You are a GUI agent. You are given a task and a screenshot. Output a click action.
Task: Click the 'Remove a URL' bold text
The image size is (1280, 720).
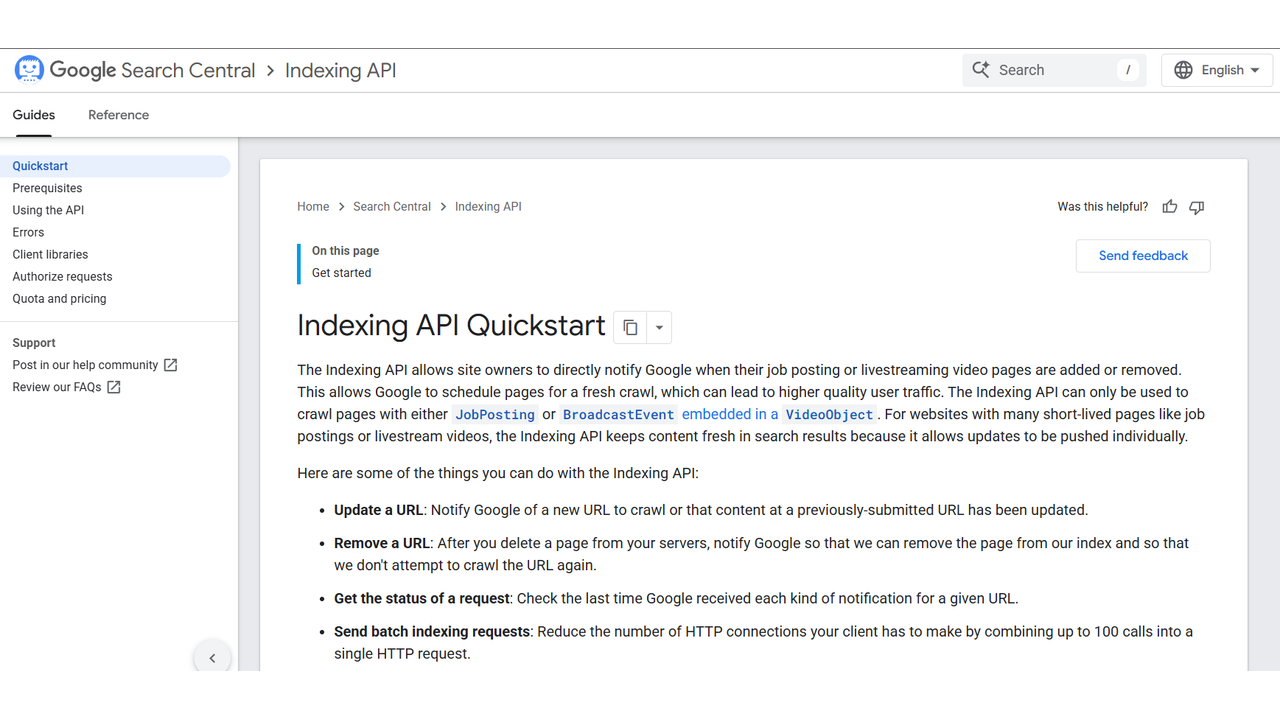pos(382,543)
